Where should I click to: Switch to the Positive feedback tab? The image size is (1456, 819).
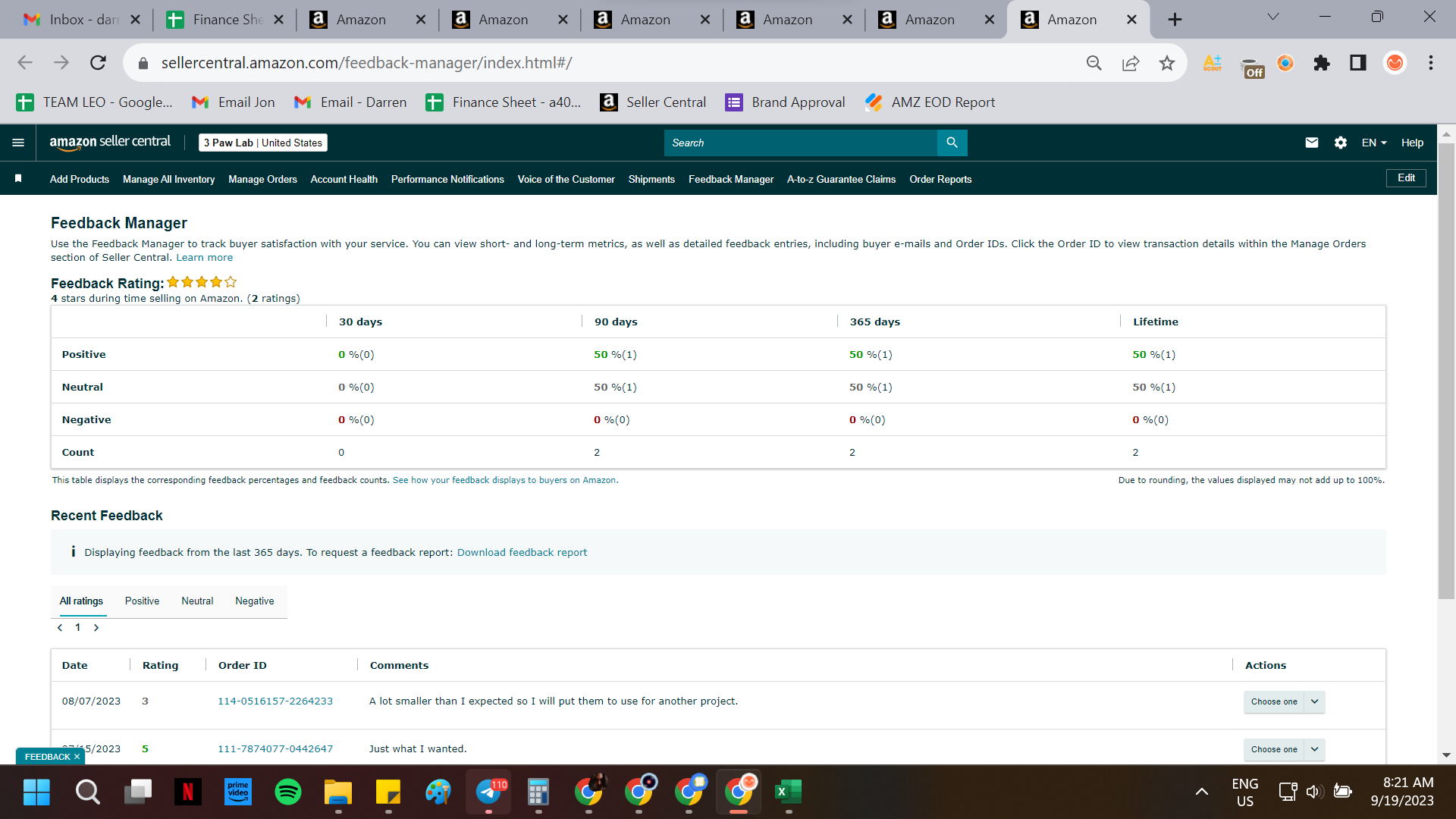[143, 601]
